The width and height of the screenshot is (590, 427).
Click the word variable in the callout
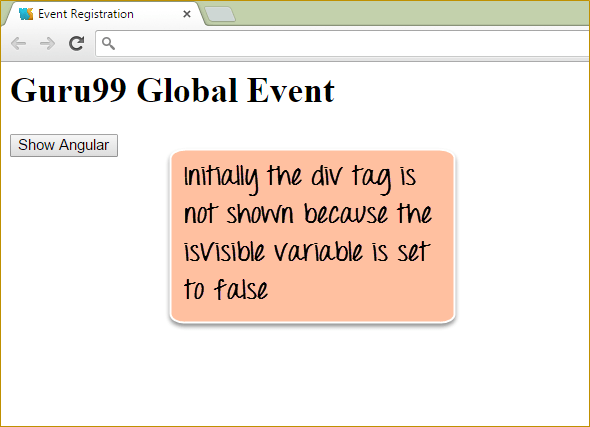(x=318, y=252)
